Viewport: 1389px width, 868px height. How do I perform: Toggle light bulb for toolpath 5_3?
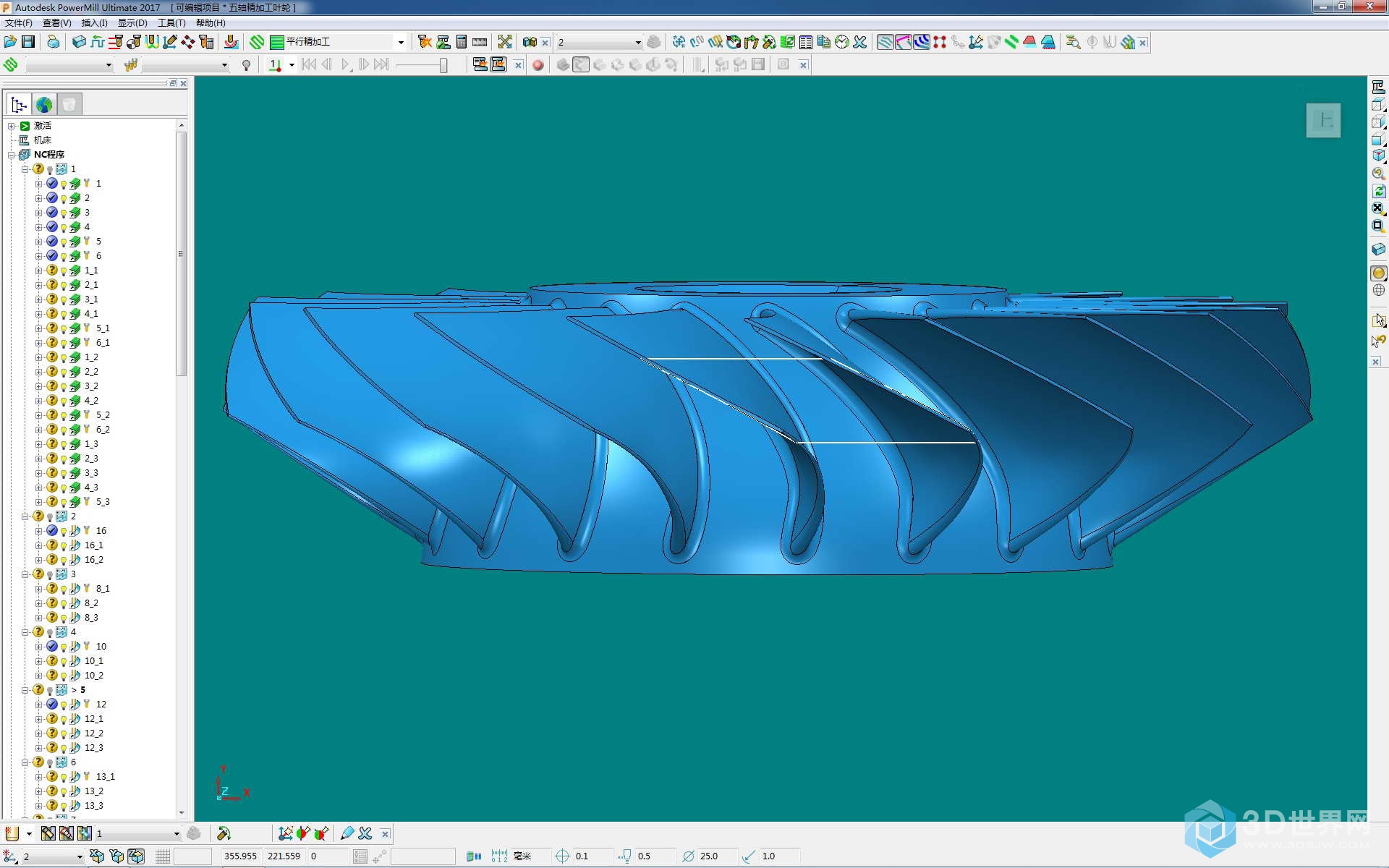click(64, 503)
